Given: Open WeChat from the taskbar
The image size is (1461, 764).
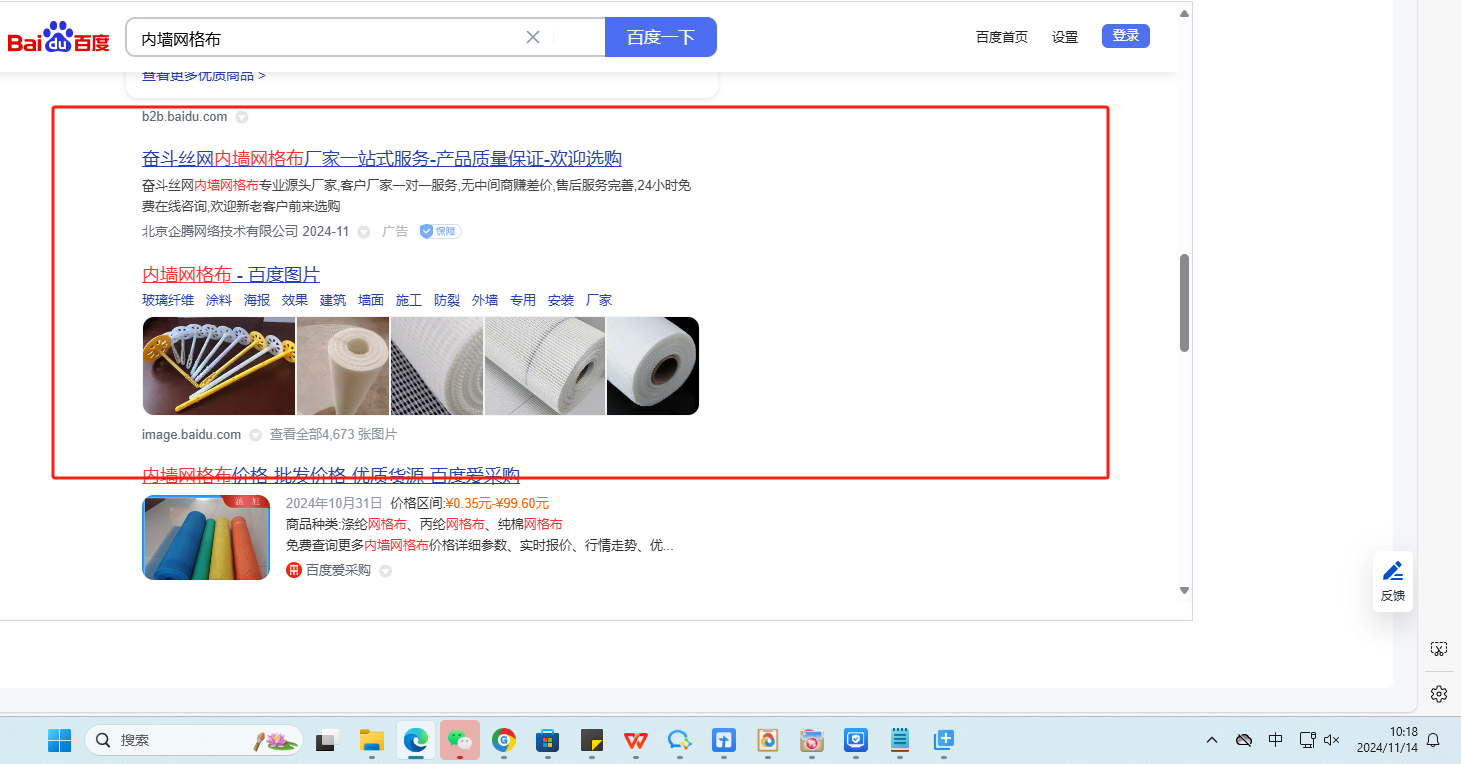Looking at the screenshot, I should (460, 740).
